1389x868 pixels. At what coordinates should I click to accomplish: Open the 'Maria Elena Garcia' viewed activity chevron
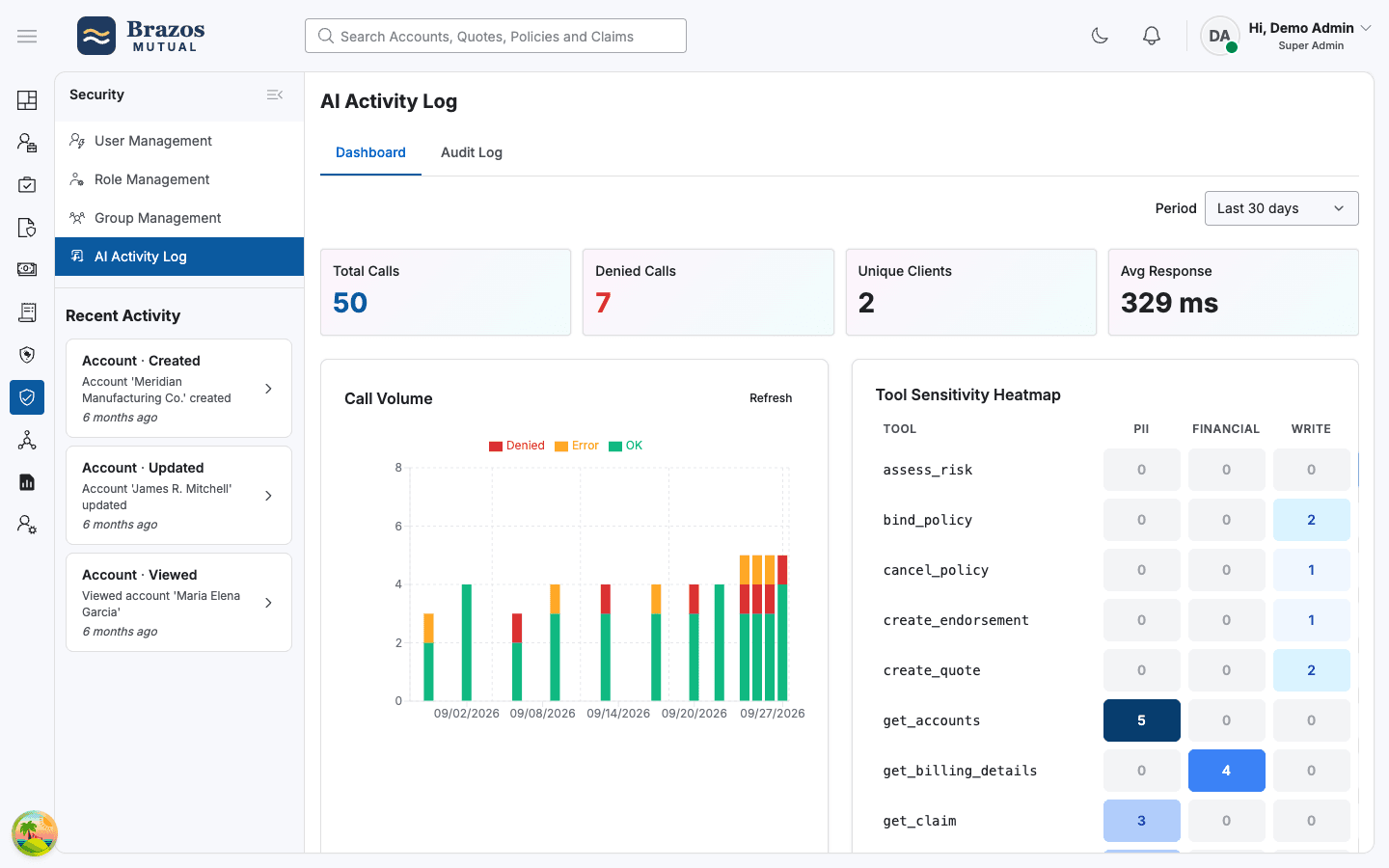pyautogui.click(x=269, y=603)
